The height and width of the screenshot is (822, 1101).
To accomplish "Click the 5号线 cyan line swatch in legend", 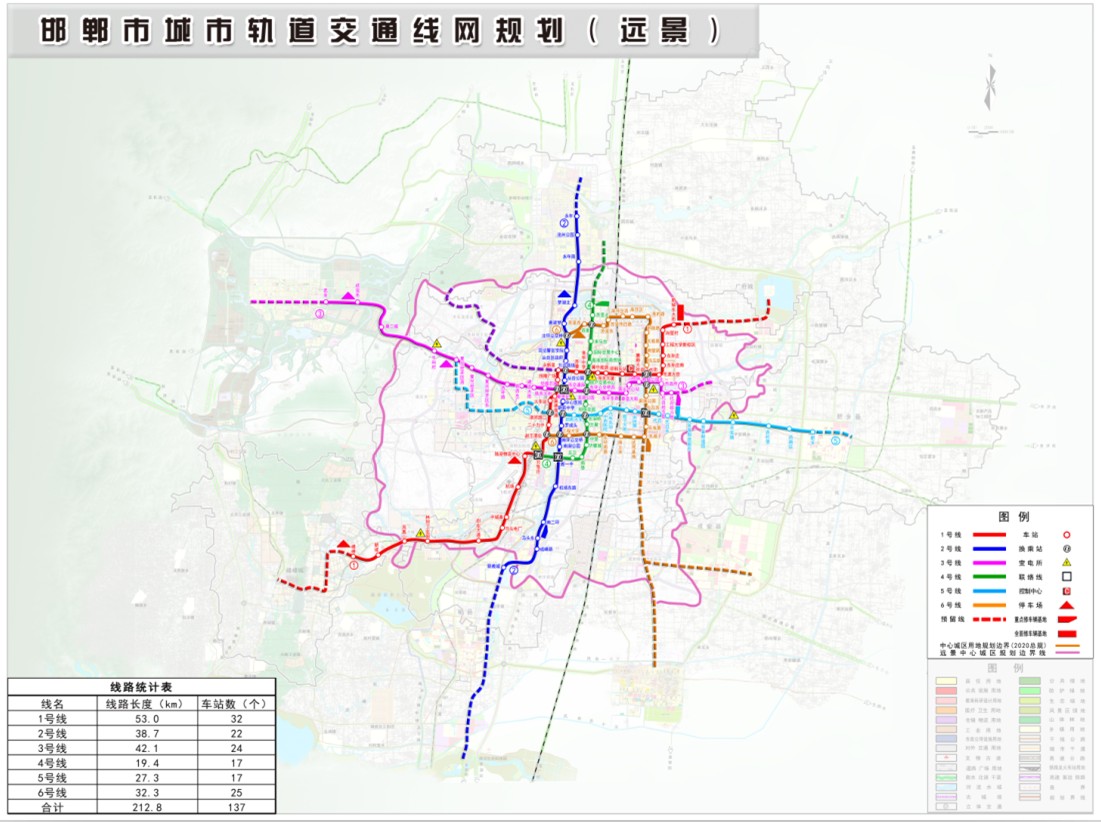I will click(988, 593).
